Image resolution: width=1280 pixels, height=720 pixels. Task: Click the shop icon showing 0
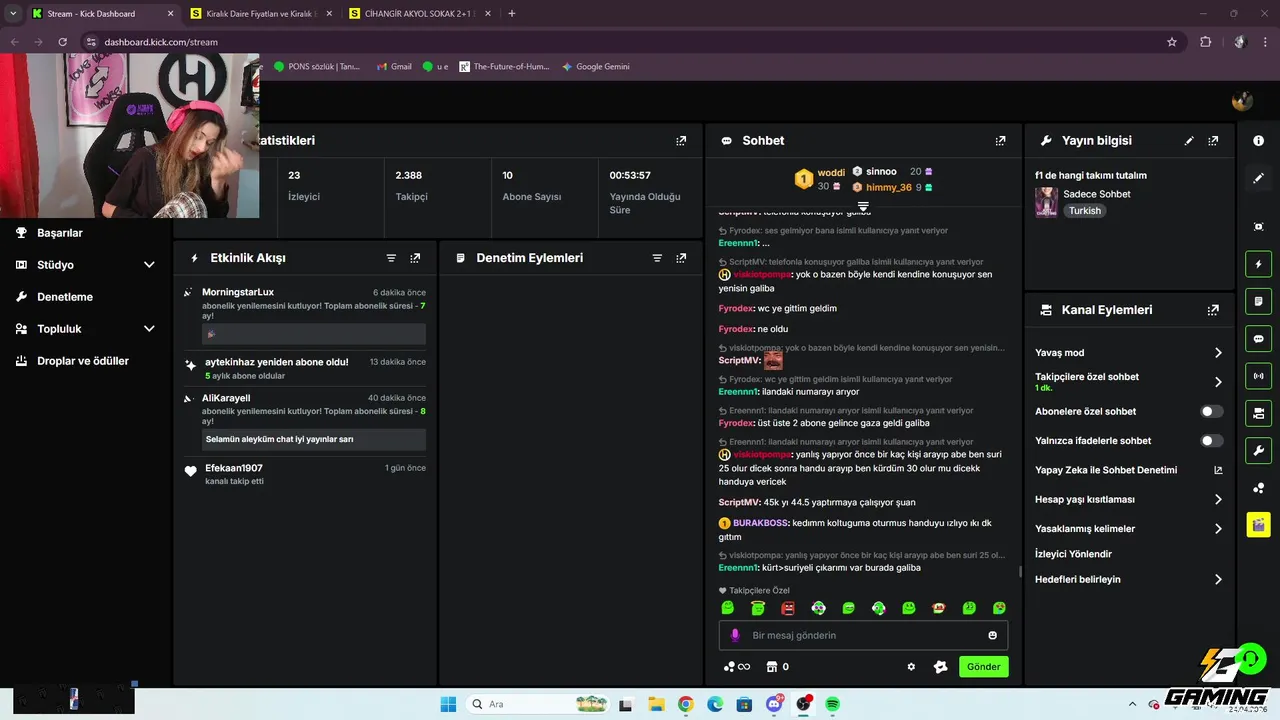(778, 667)
